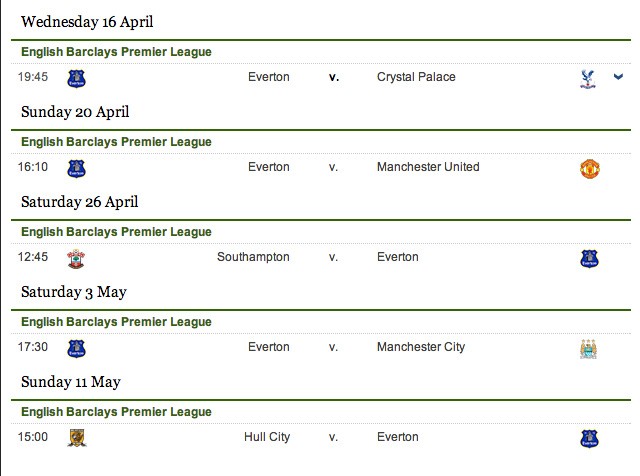Open the Manchester United team link
The height and width of the screenshot is (476, 640).
[x=428, y=167]
